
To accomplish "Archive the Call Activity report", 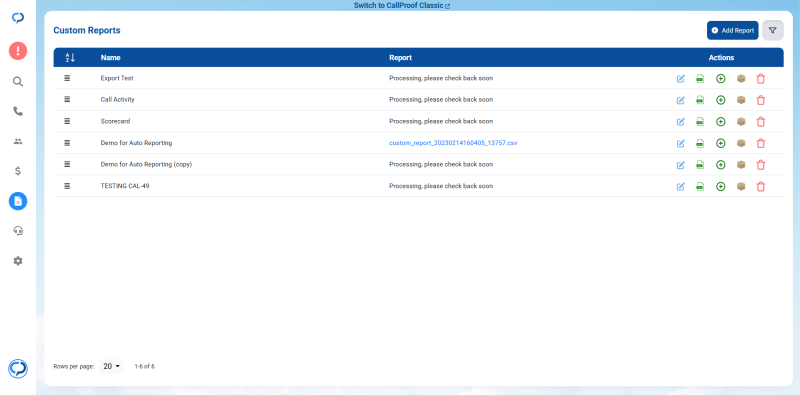I will [741, 100].
